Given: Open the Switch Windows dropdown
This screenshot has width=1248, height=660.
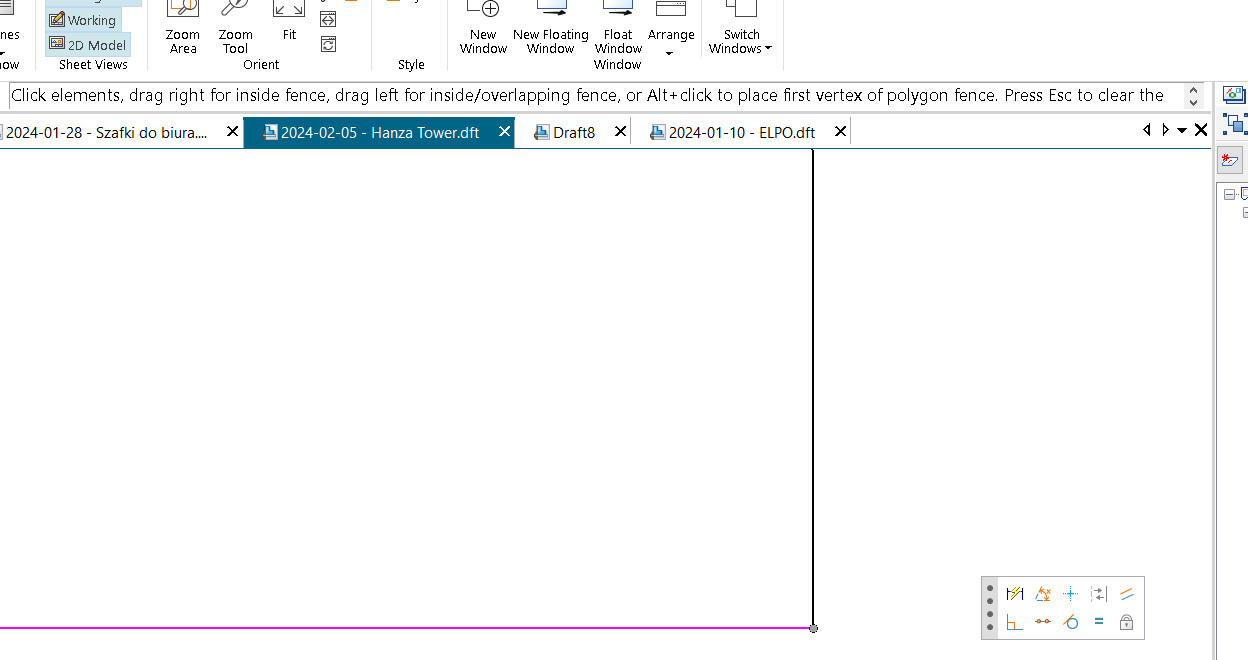Looking at the screenshot, I should (x=741, y=27).
